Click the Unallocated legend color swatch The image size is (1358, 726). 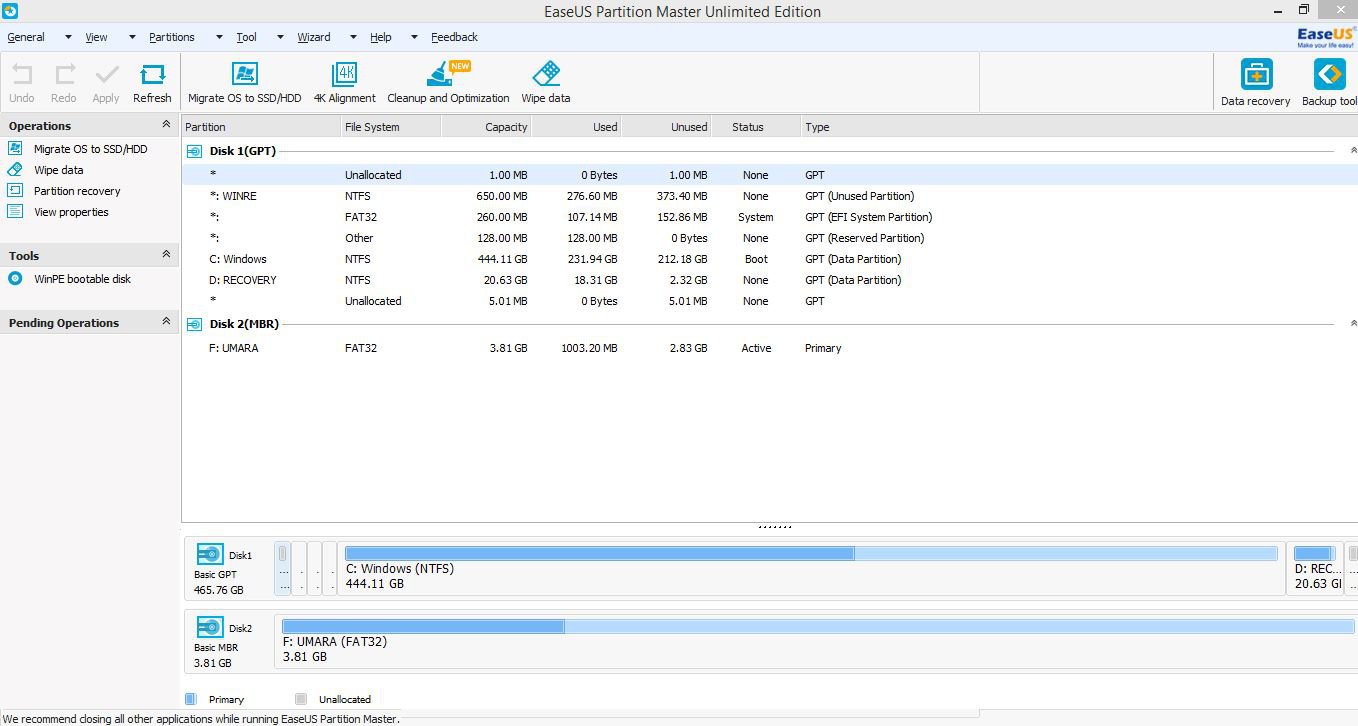click(301, 699)
